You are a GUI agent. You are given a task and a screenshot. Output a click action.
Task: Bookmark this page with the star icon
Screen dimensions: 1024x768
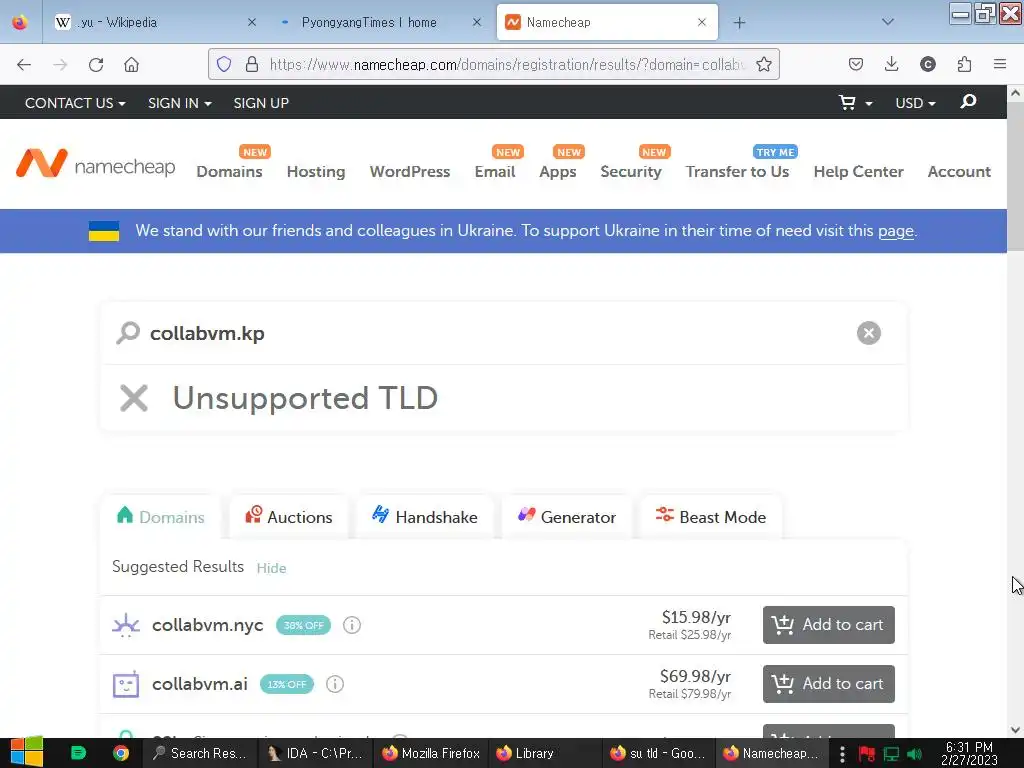pos(763,65)
